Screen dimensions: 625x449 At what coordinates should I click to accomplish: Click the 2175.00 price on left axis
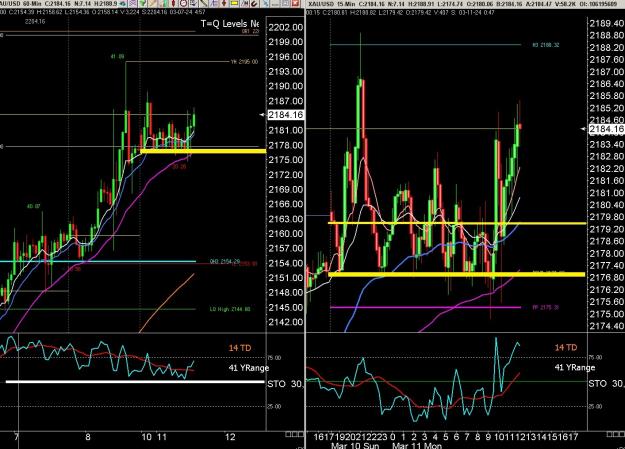click(x=285, y=160)
